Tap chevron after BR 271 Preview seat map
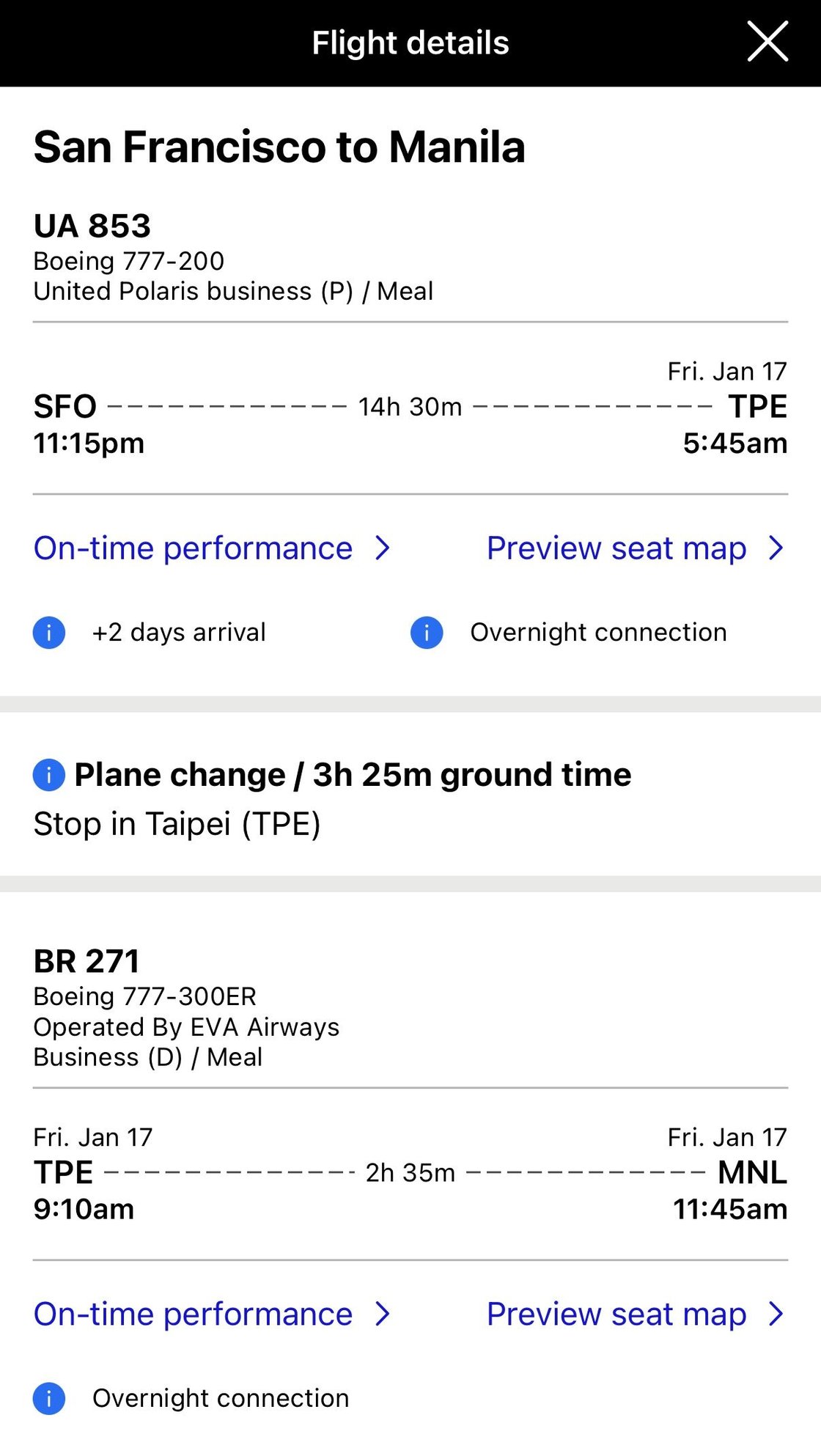 776,1314
